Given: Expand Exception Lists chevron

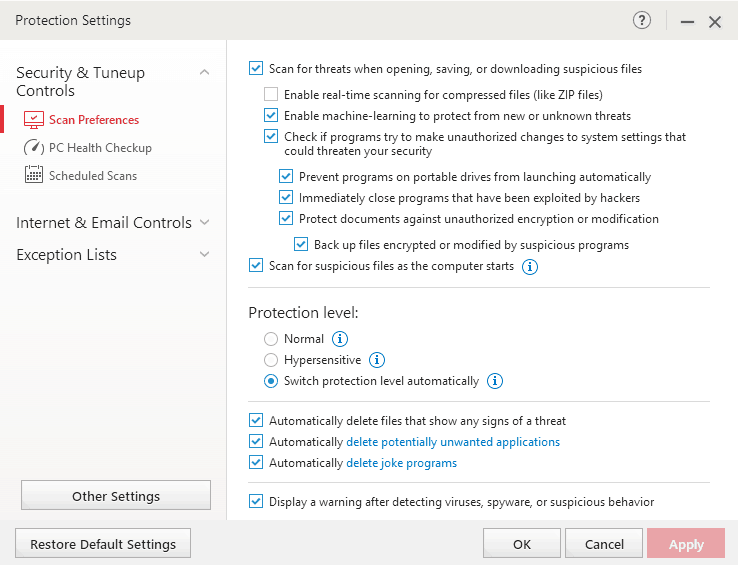Looking at the screenshot, I should tap(204, 254).
